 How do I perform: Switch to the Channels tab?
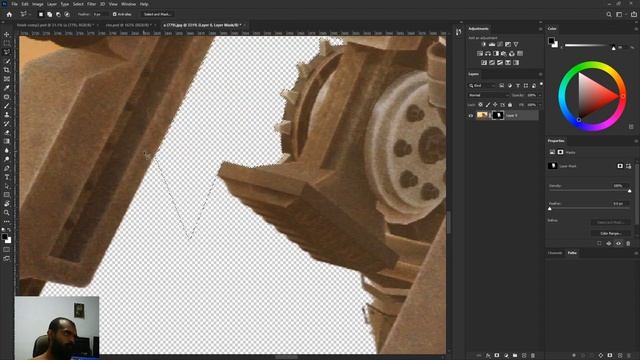click(555, 253)
